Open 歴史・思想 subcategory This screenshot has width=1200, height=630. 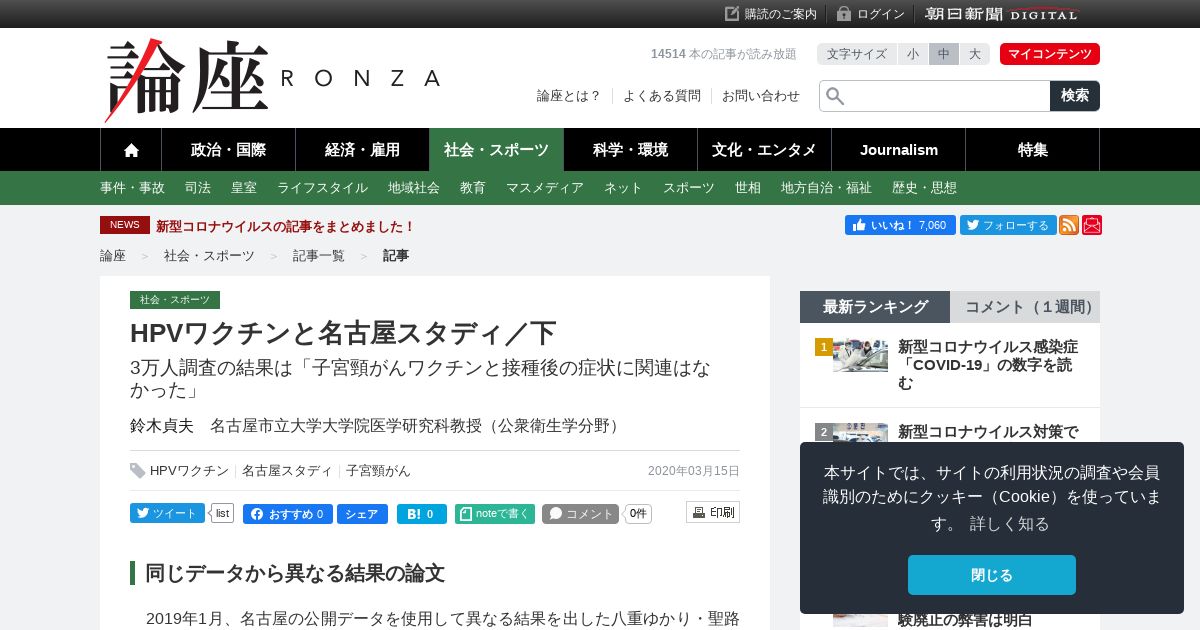pos(924,188)
